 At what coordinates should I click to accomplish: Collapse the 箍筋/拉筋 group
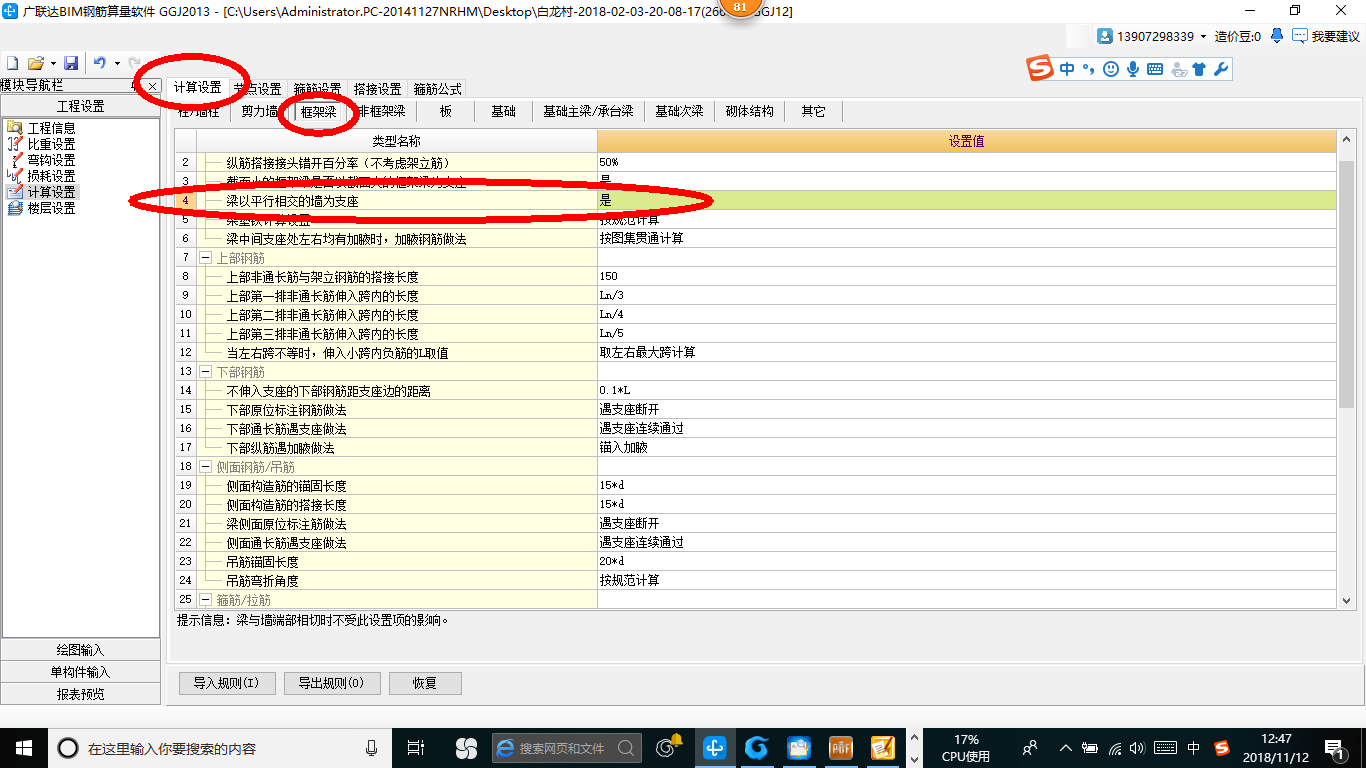click(205, 600)
